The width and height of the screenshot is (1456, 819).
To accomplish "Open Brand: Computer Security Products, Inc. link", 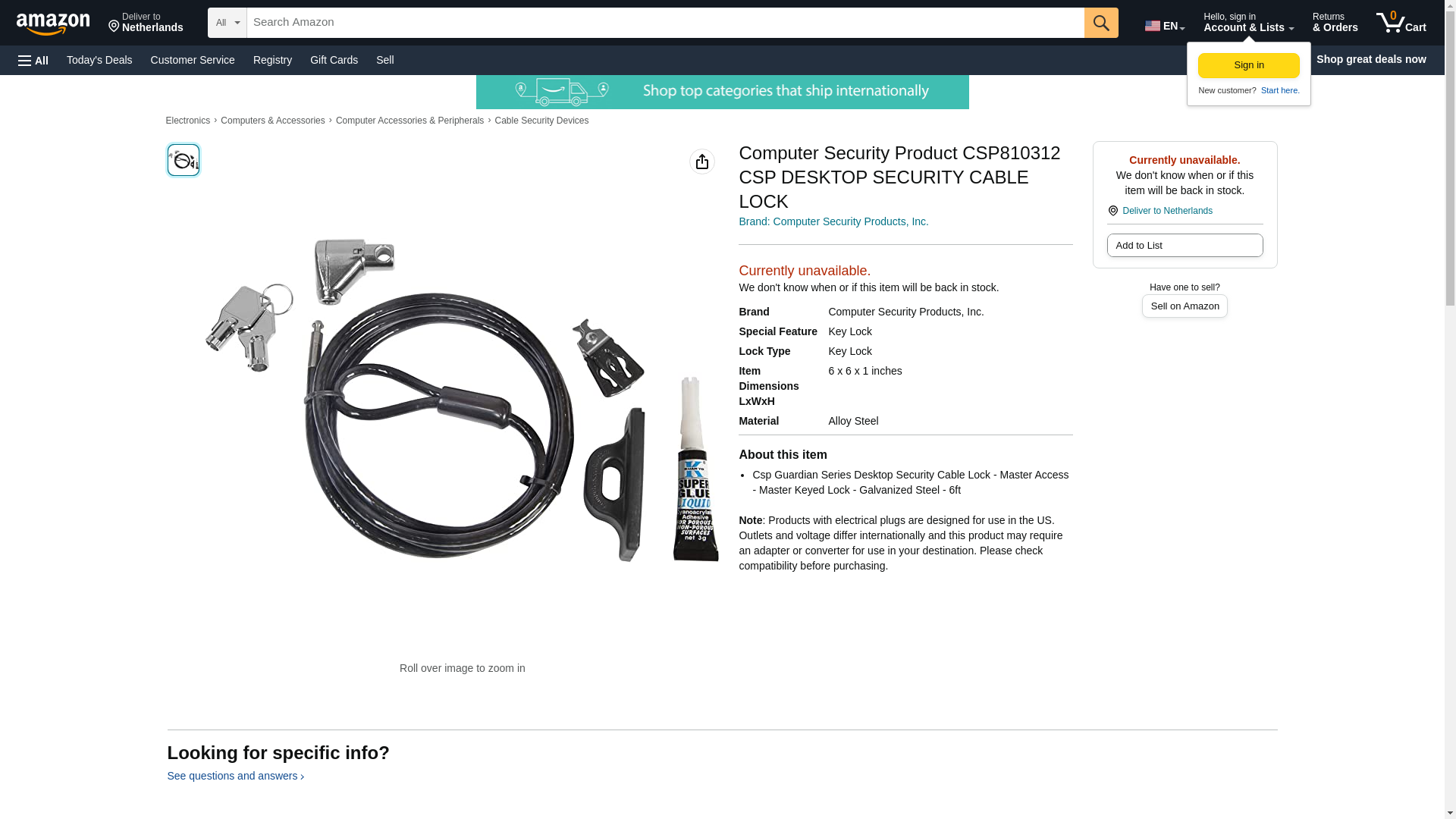I will point(833,221).
